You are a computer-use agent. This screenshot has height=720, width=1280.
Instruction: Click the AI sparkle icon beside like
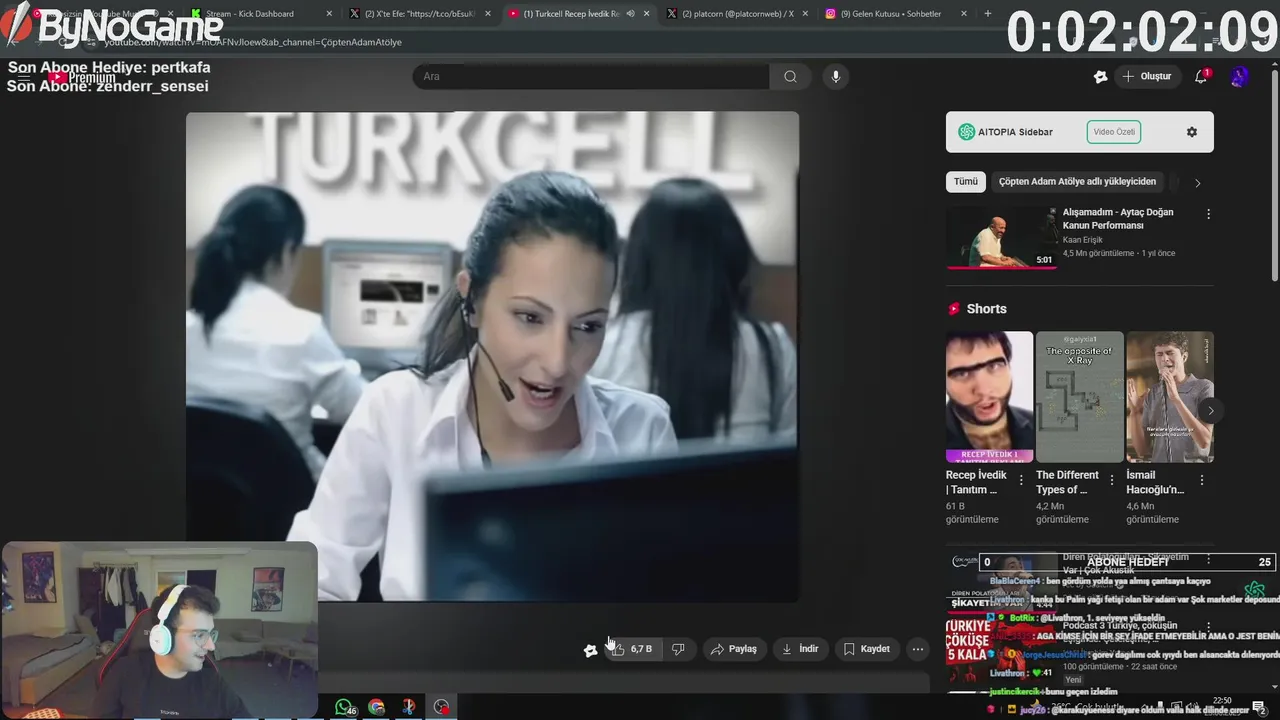[x=590, y=650]
